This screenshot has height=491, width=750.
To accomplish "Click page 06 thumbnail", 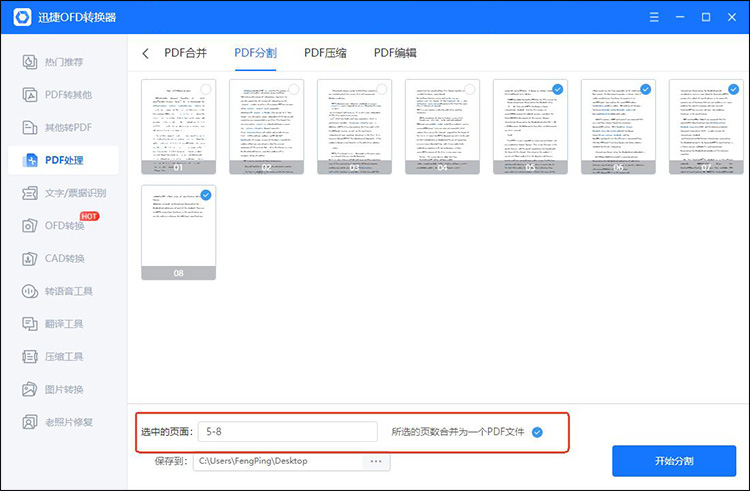I will point(618,127).
